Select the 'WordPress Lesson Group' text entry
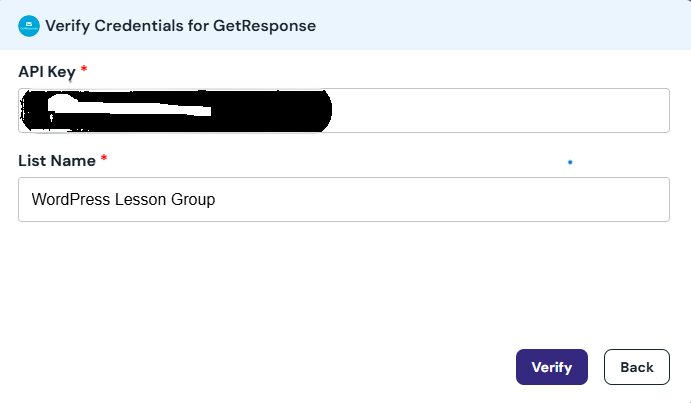 [124, 200]
